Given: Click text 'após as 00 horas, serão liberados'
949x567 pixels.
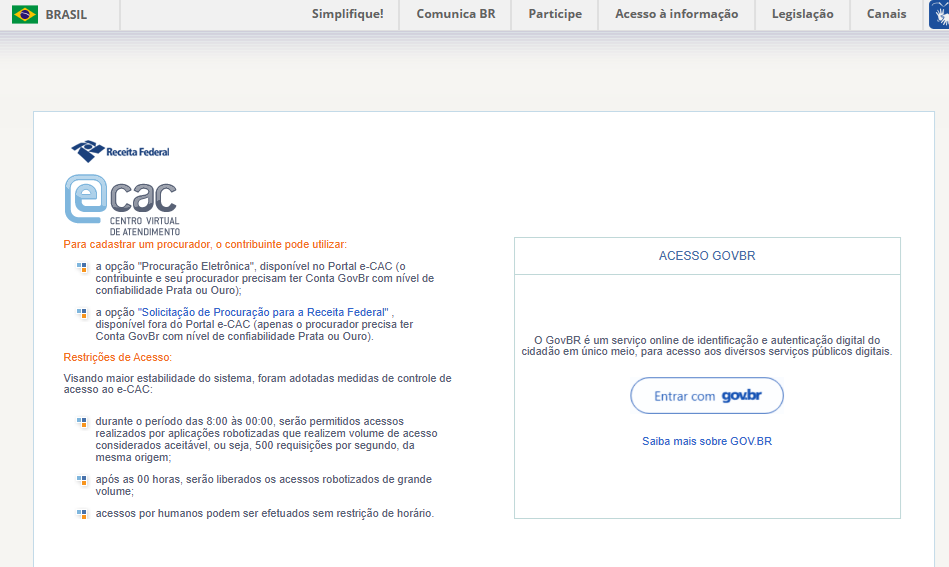Looking at the screenshot, I should click(263, 485).
